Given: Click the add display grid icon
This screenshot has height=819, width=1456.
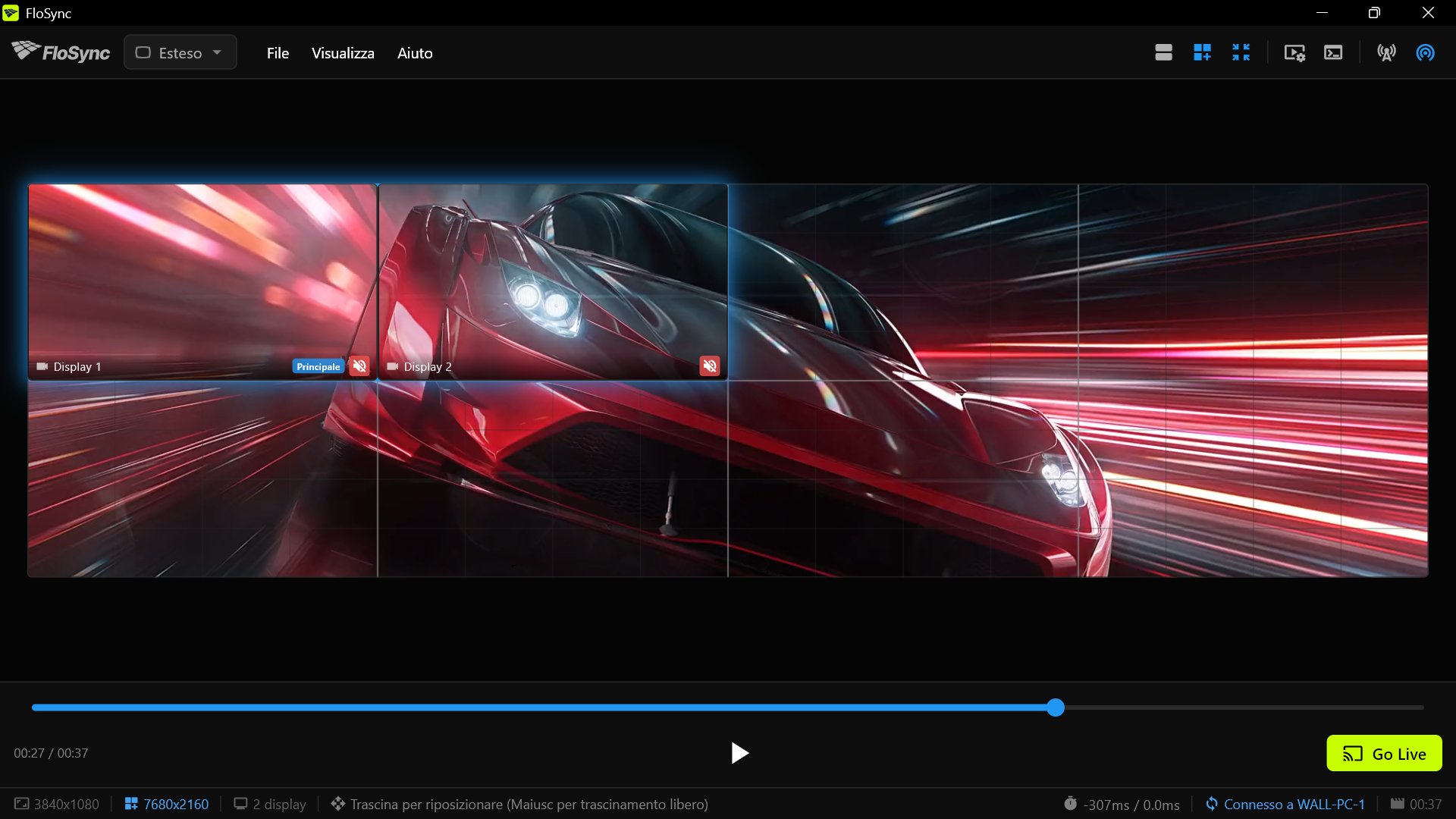Looking at the screenshot, I should [1202, 52].
